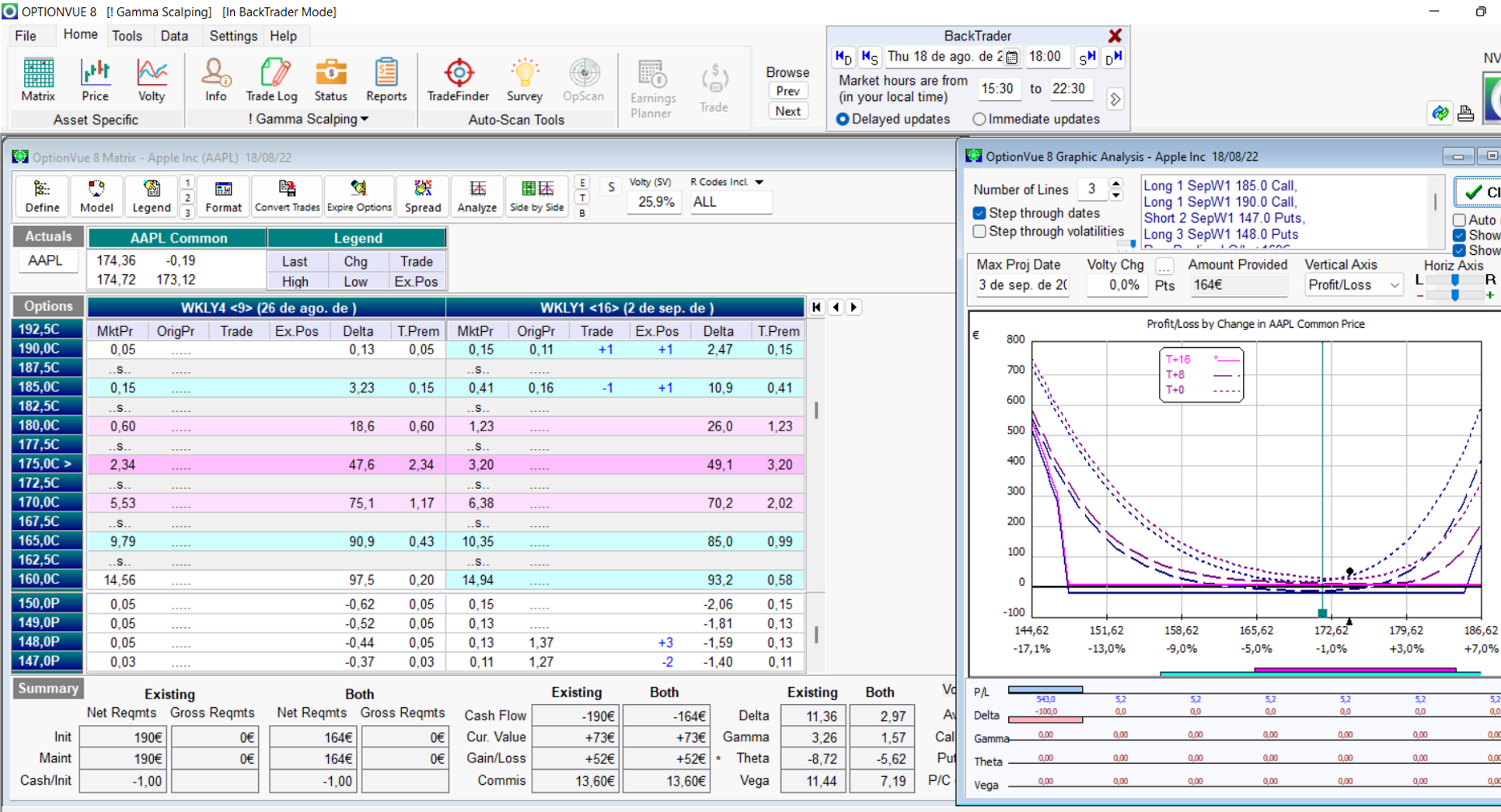Toggle the E button in Matrix toolbar
The height and width of the screenshot is (812, 1501).
[582, 183]
